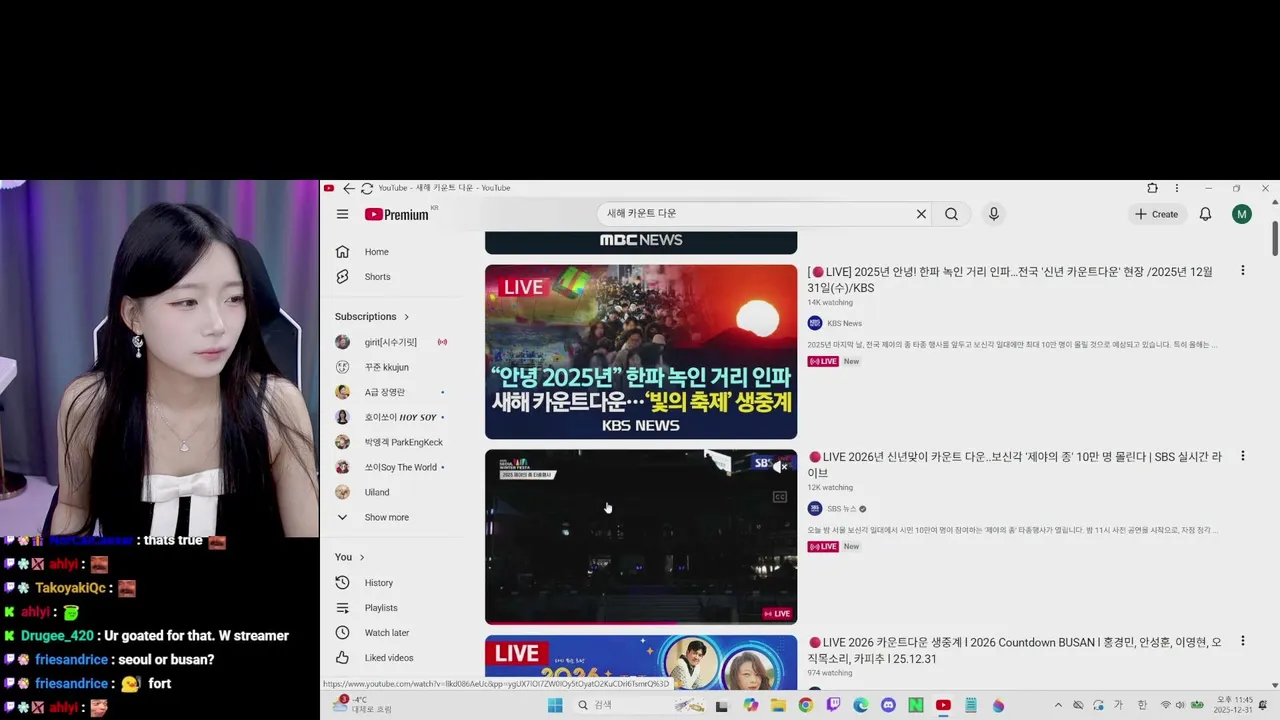Open Chrome from the taskbar

pos(806,705)
